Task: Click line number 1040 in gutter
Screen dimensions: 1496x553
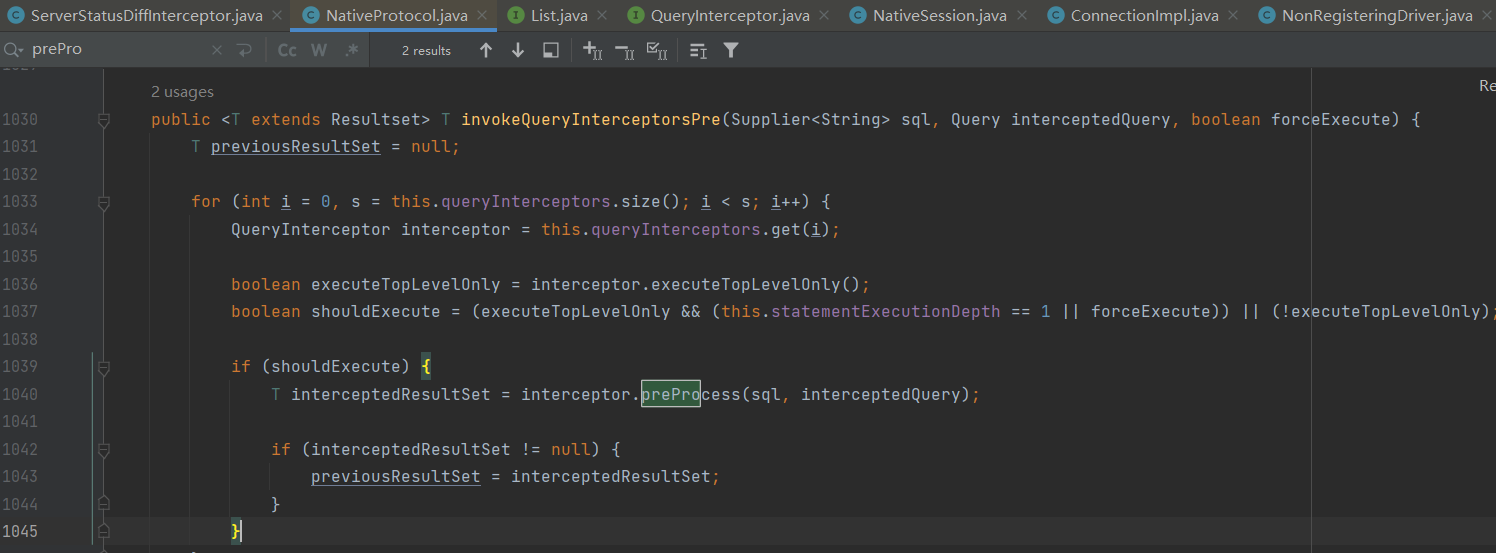Action: (x=20, y=394)
